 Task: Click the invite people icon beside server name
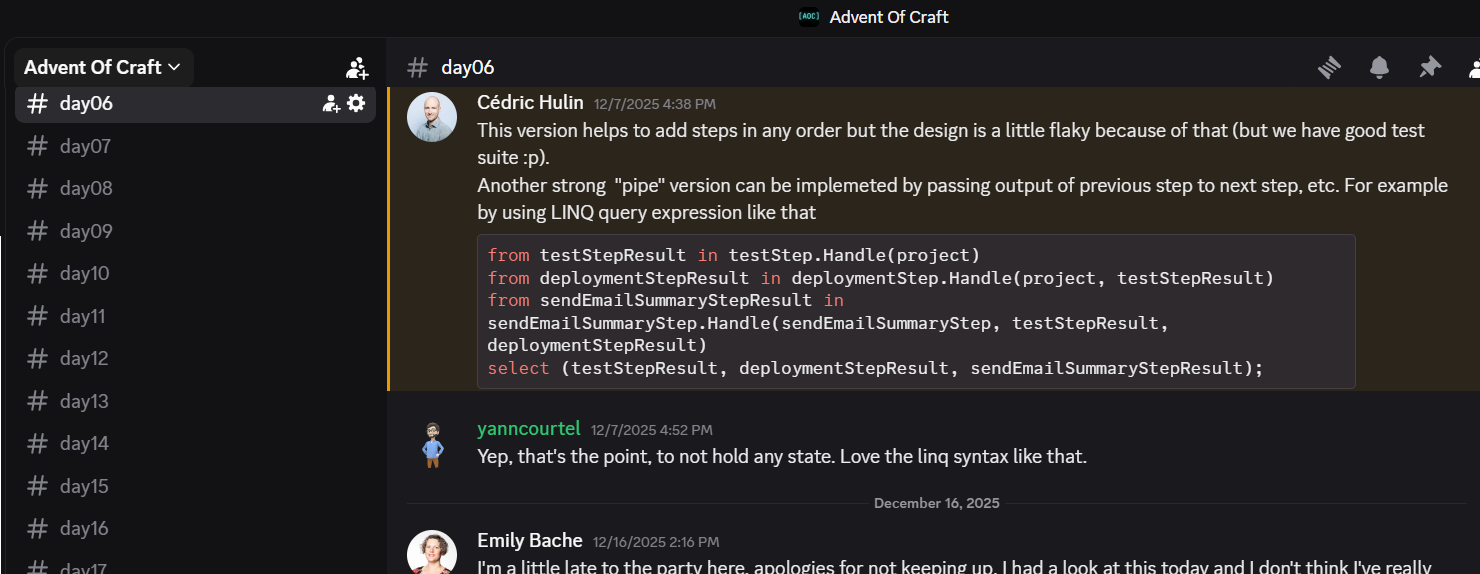point(357,68)
